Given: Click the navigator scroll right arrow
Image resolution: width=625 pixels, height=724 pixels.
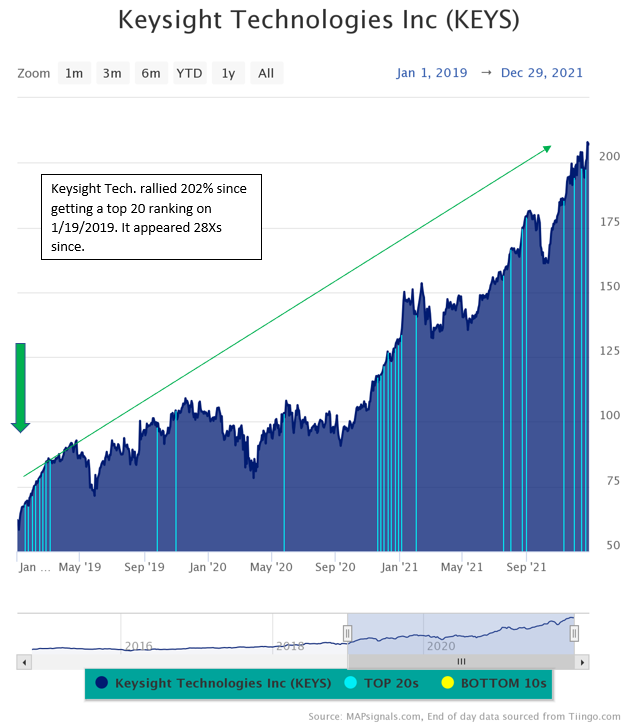Looking at the screenshot, I should (582, 662).
